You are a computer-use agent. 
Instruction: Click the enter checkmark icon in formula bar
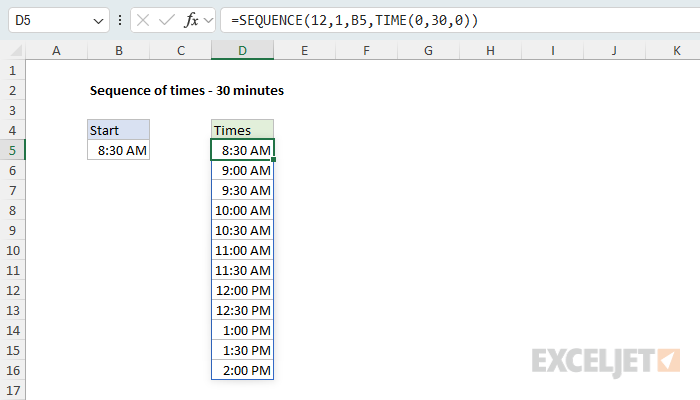coord(167,20)
